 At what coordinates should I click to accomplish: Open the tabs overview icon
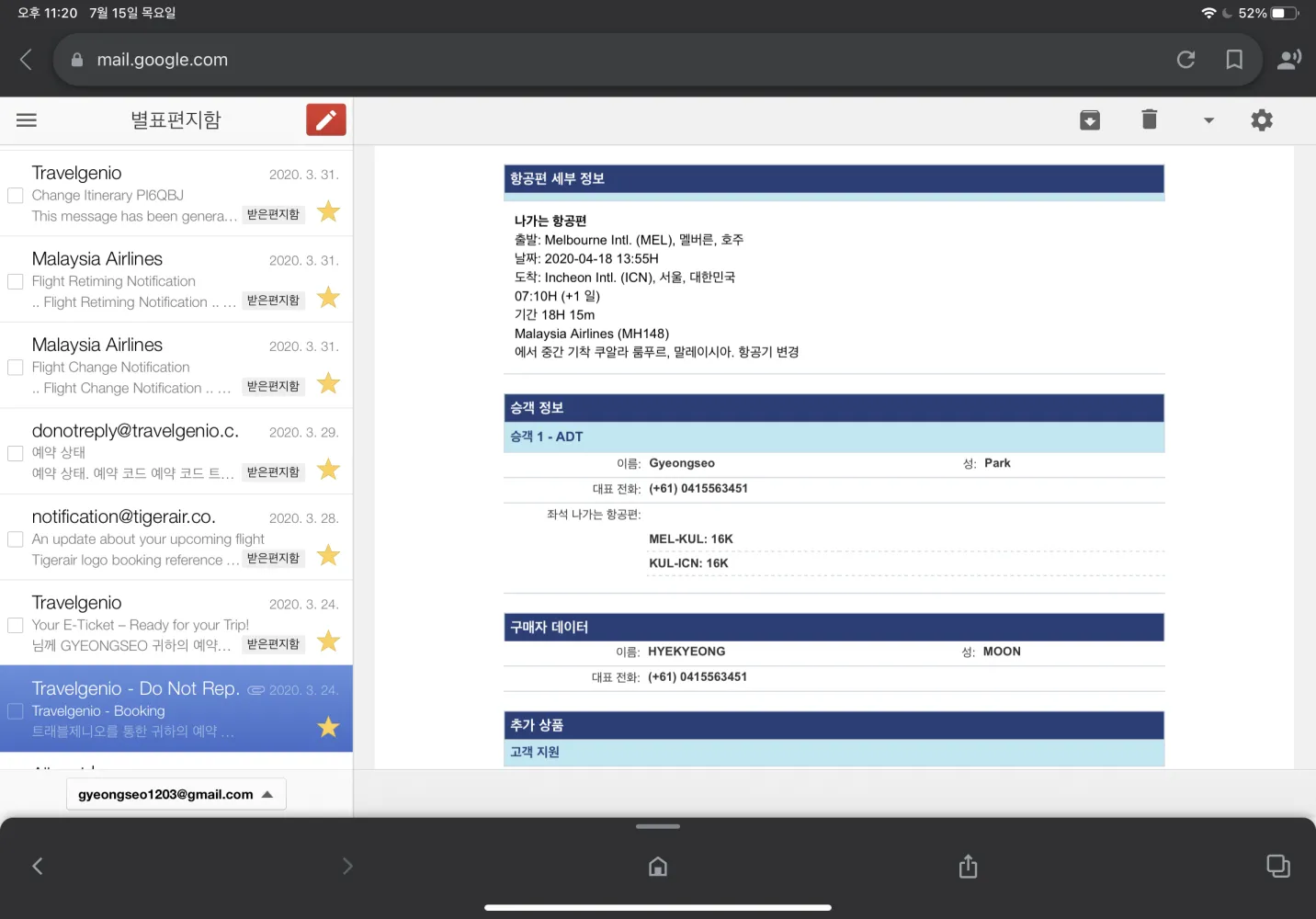[1277, 866]
